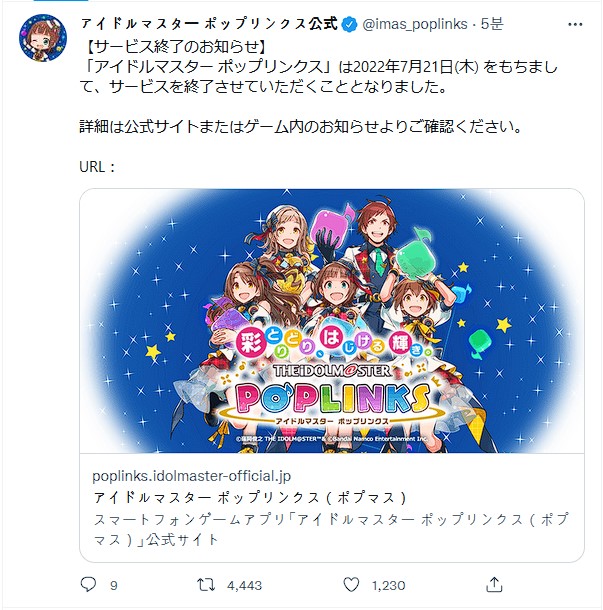Click the poplinks.idolmaster-official.jp domain link
Screen dimensions: 603x610
(x=191, y=476)
